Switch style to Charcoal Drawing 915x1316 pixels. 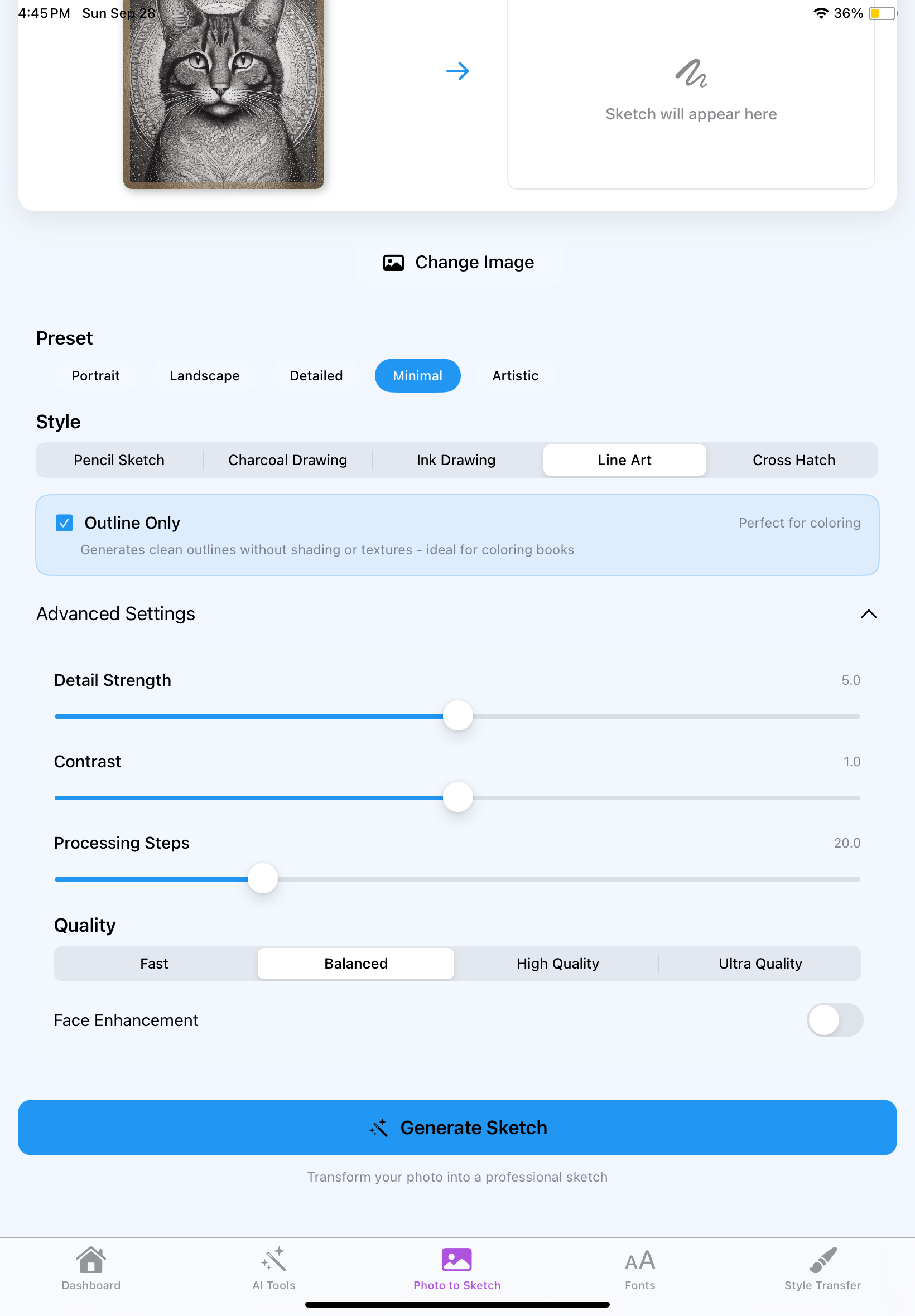287,459
